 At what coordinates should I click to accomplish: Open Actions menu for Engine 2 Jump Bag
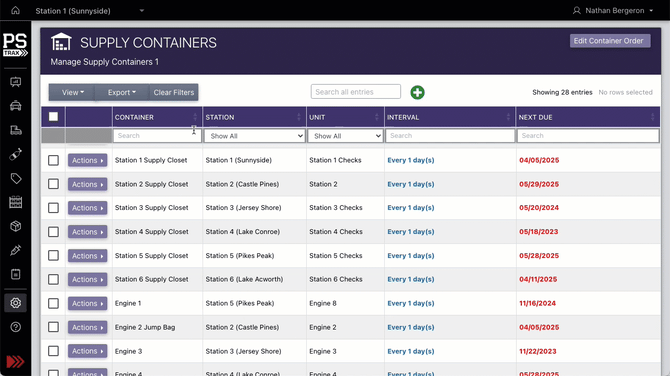pyautogui.click(x=87, y=327)
